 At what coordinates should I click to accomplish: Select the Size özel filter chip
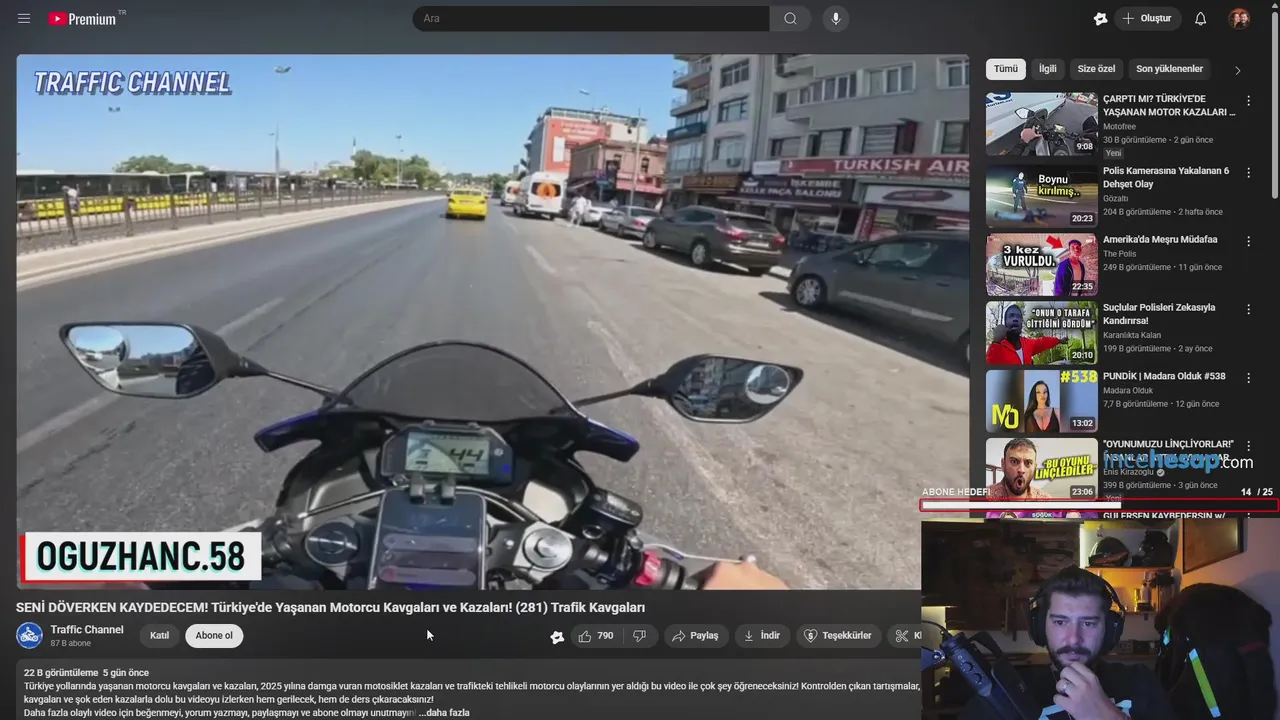coord(1096,69)
